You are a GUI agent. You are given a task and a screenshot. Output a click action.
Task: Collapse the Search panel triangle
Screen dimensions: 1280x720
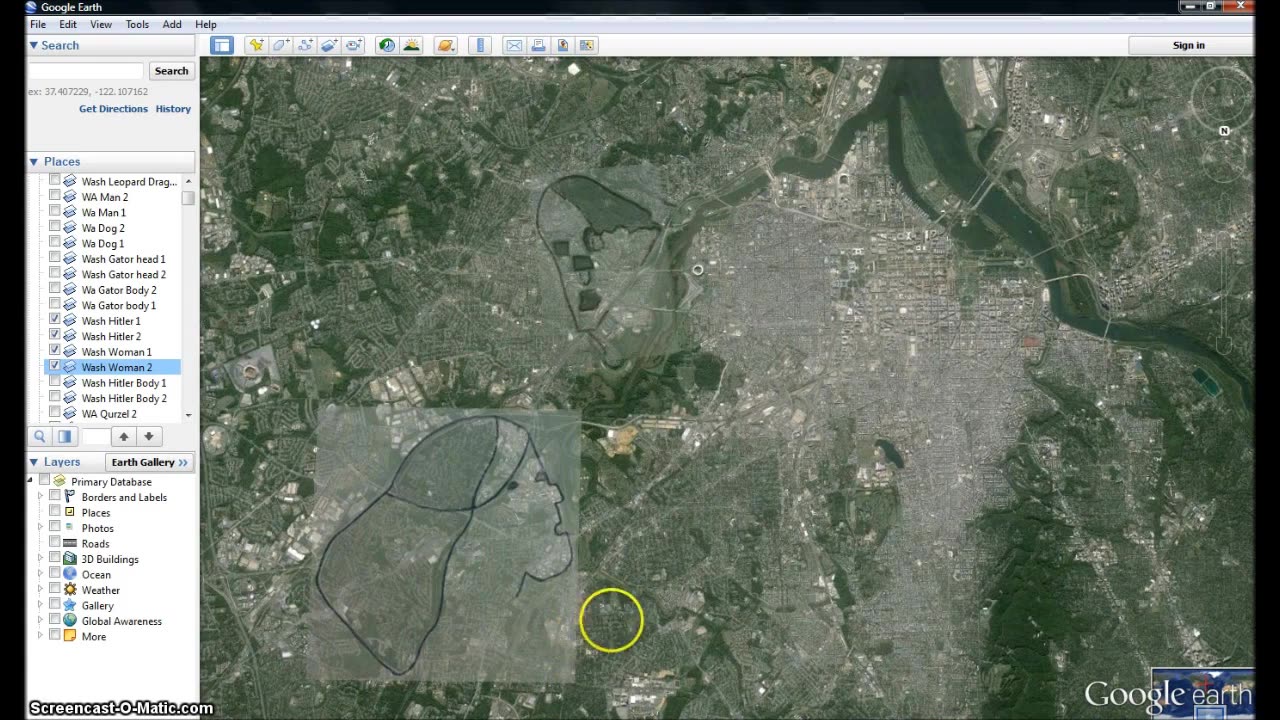click(33, 45)
